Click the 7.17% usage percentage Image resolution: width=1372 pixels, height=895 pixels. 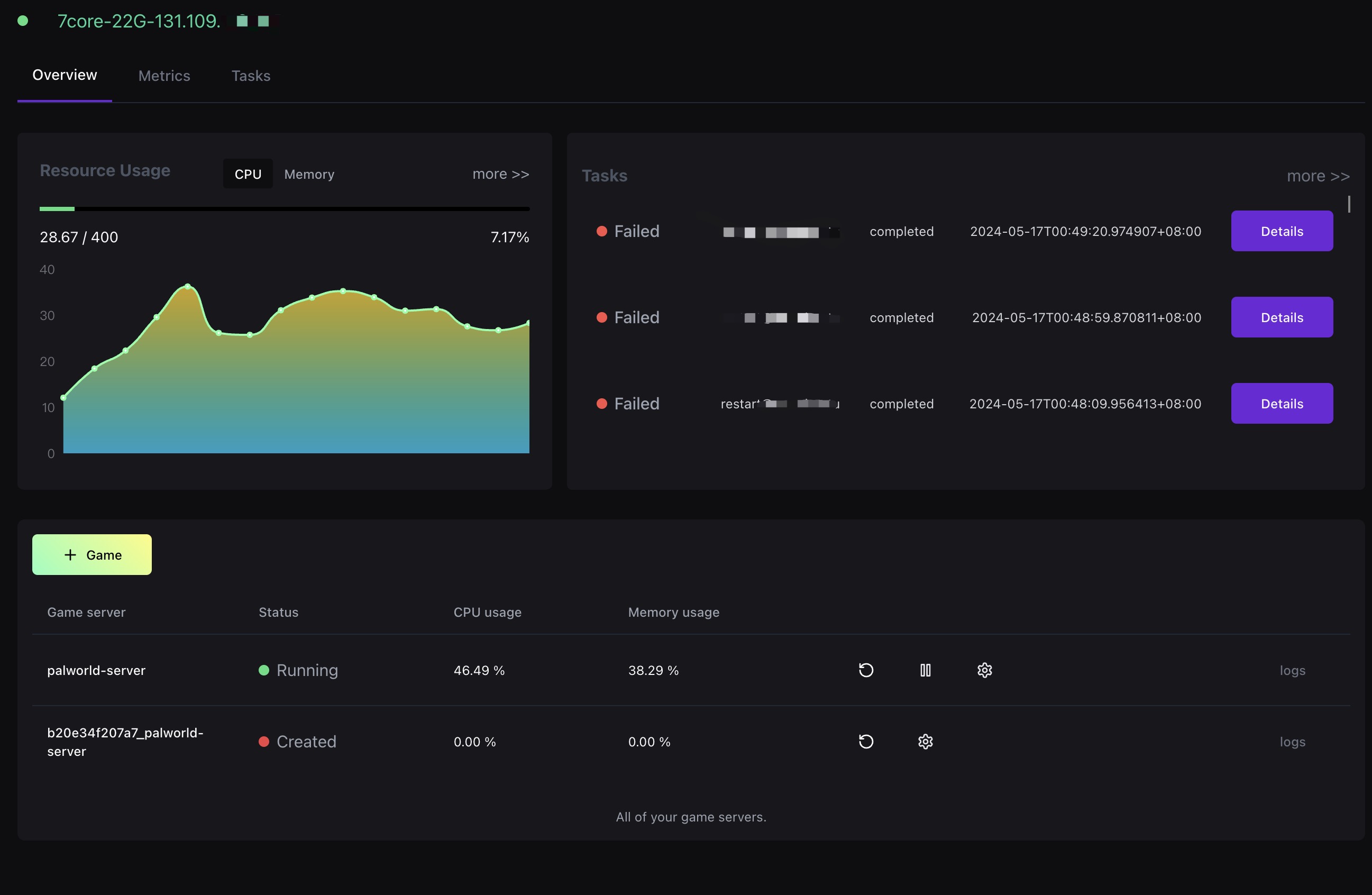point(509,237)
